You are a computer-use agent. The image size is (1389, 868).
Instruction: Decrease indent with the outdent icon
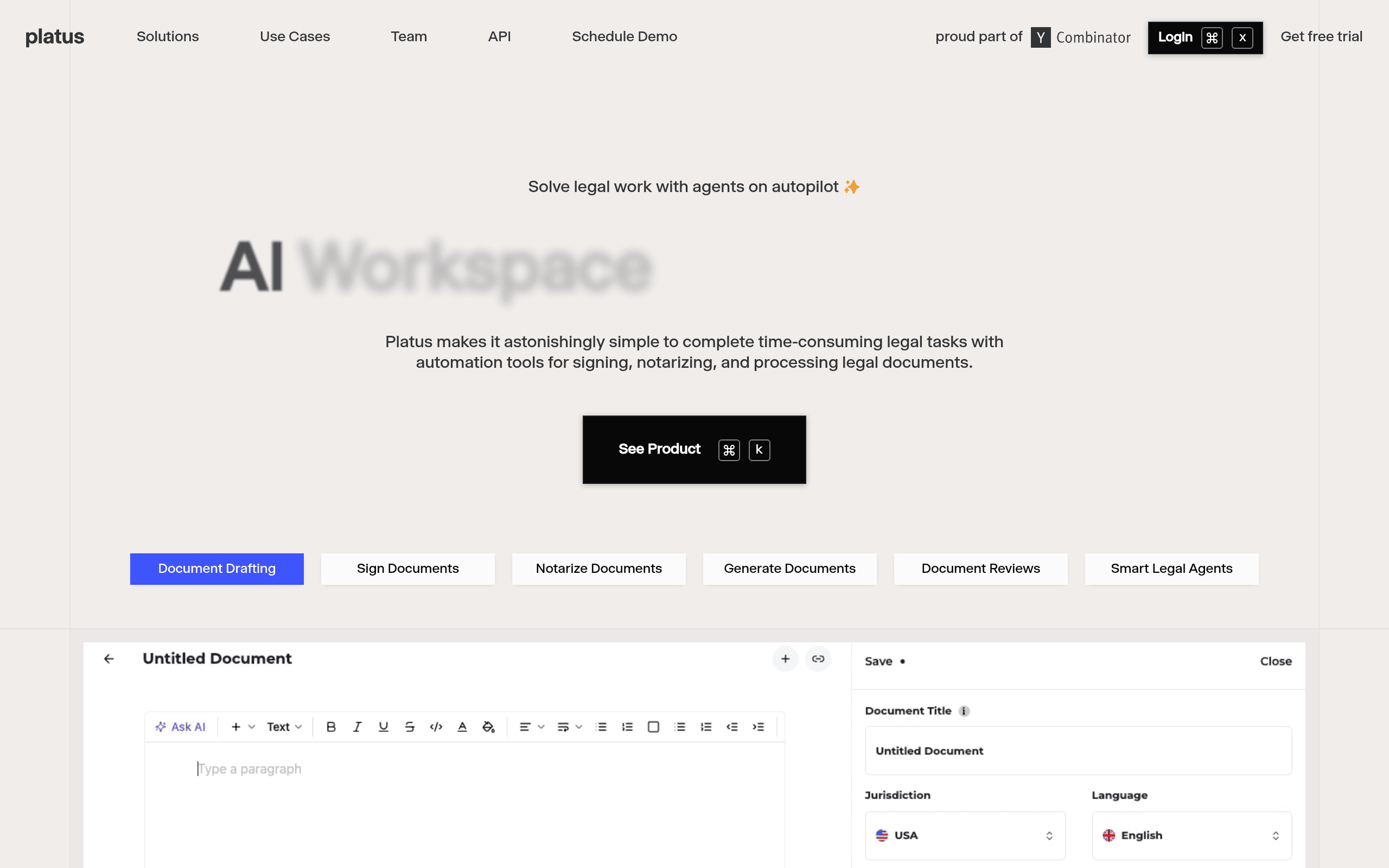[x=732, y=727]
